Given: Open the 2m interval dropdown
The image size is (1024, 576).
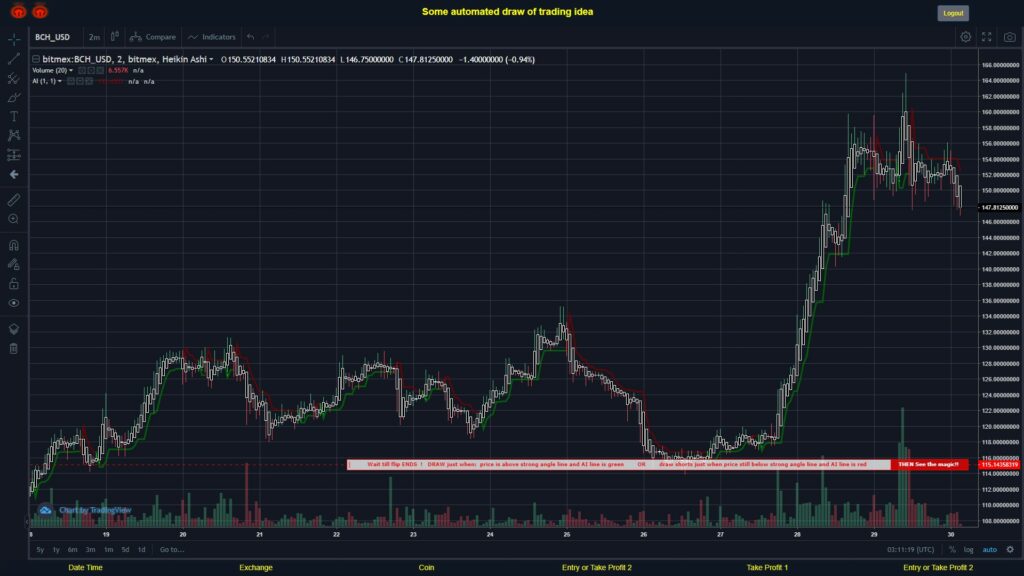Looking at the screenshot, I should pos(94,37).
